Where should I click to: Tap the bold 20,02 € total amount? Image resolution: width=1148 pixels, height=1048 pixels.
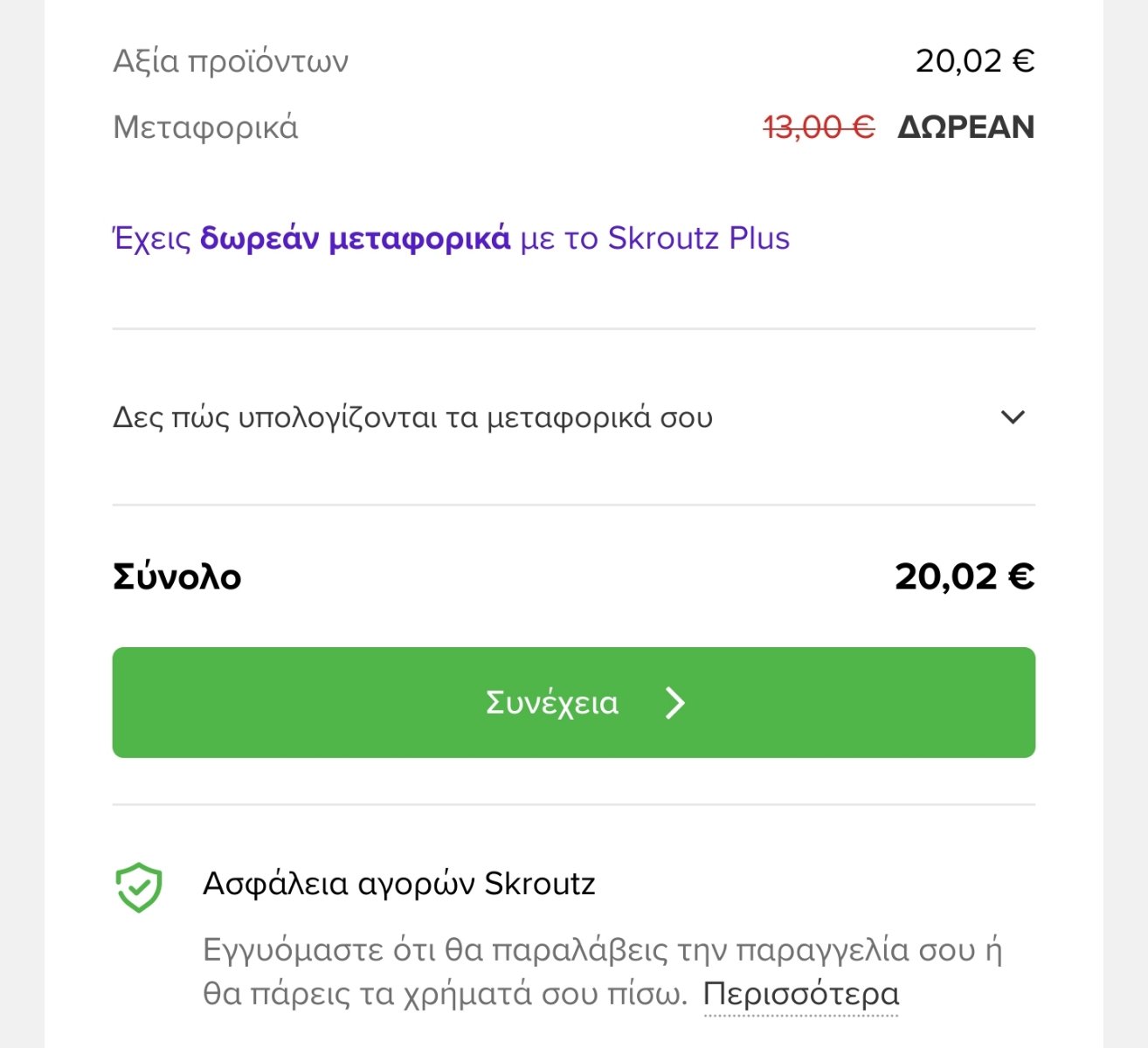tap(965, 577)
